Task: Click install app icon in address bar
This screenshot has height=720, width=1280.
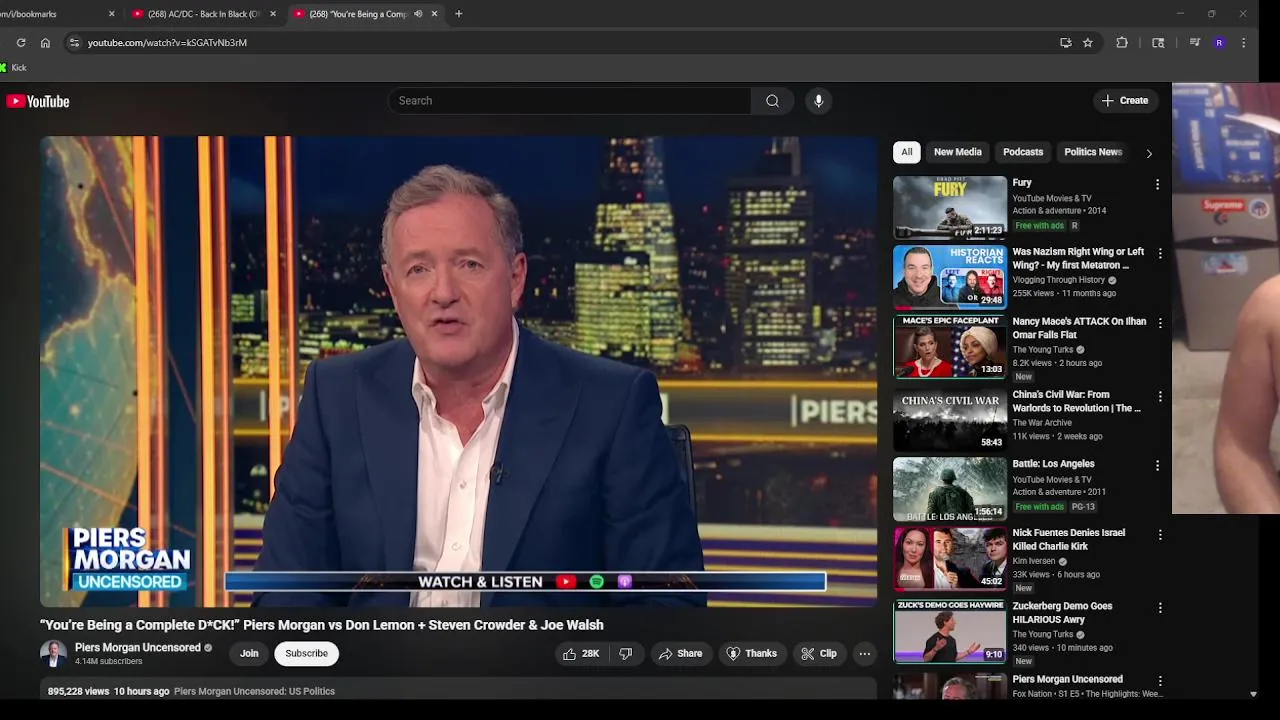Action: pos(1066,43)
